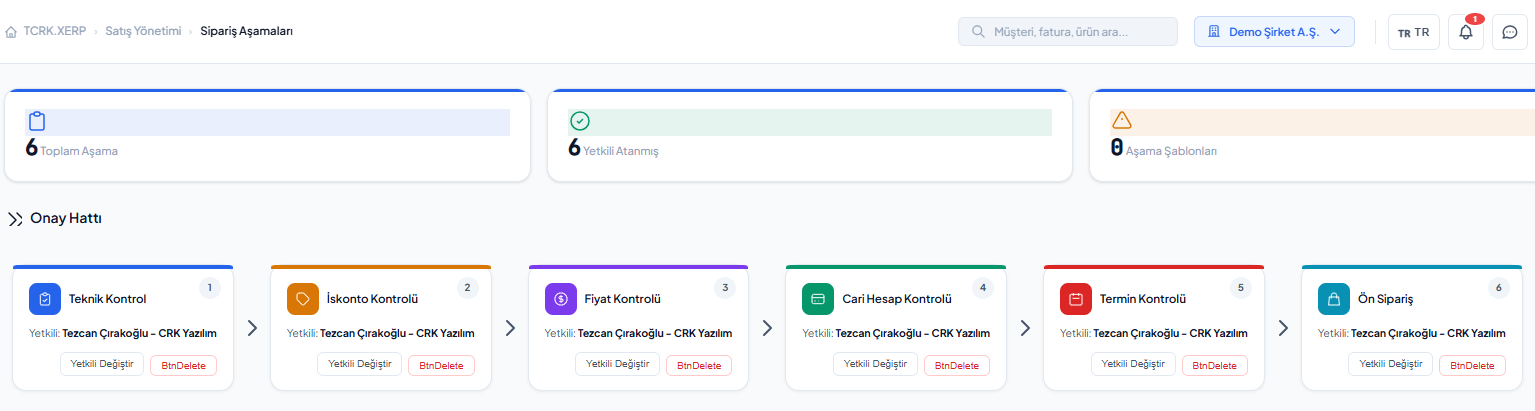Viewport: 1535px width, 411px height.
Task: Click the warning triangle icon for Aşama Şablonları
Action: [1122, 121]
